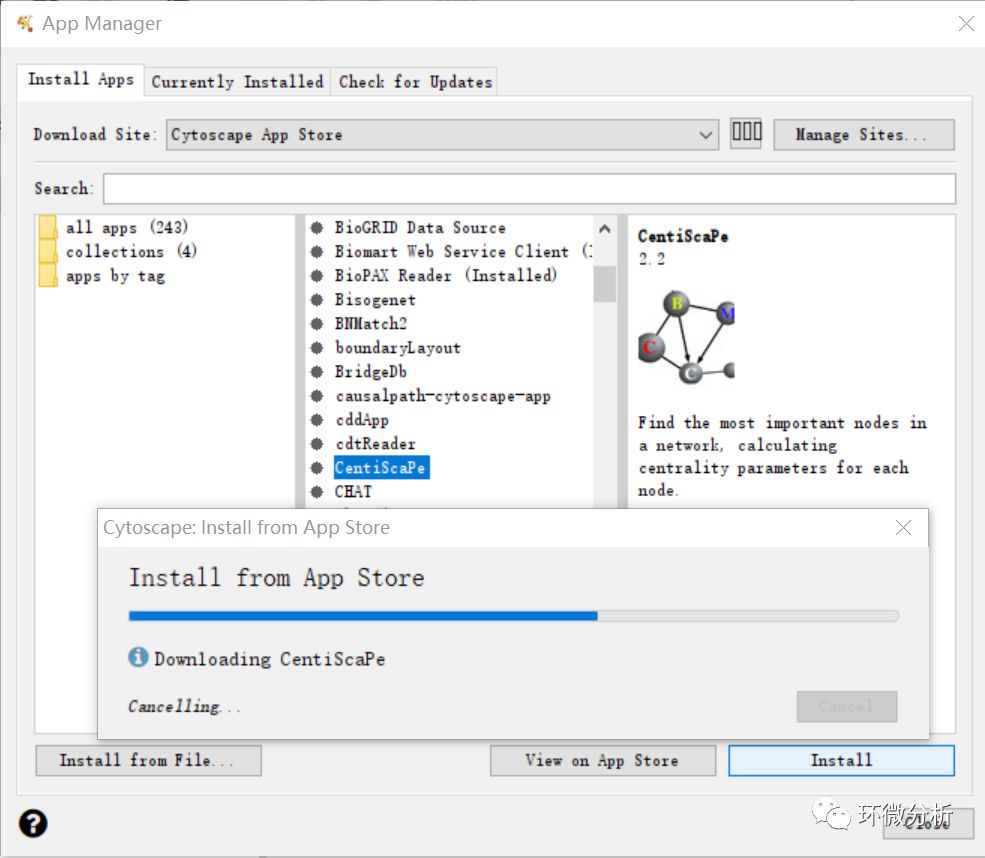Click the app list scroll-up arrow
Screen dimensions: 985x858
[604, 229]
